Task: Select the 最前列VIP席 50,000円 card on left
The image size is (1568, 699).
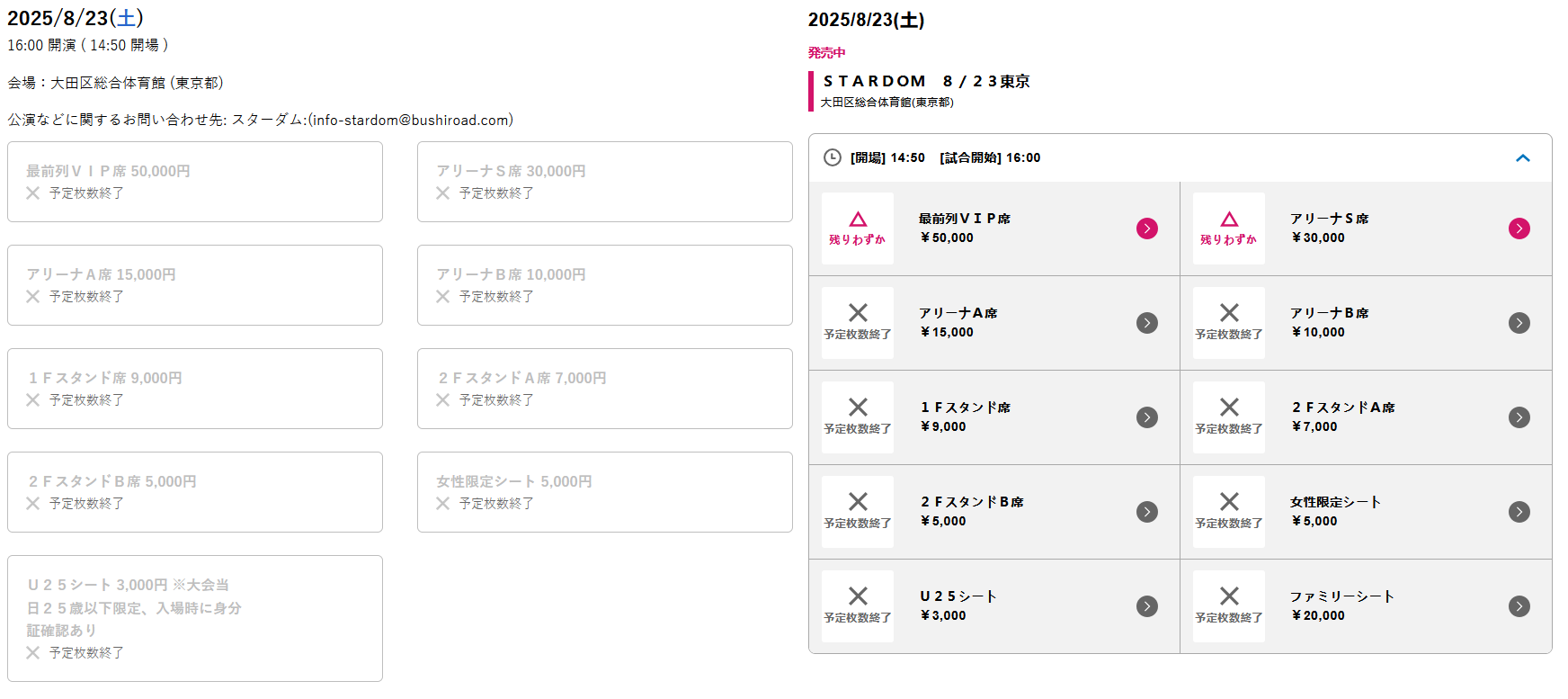Action: pyautogui.click(x=195, y=182)
